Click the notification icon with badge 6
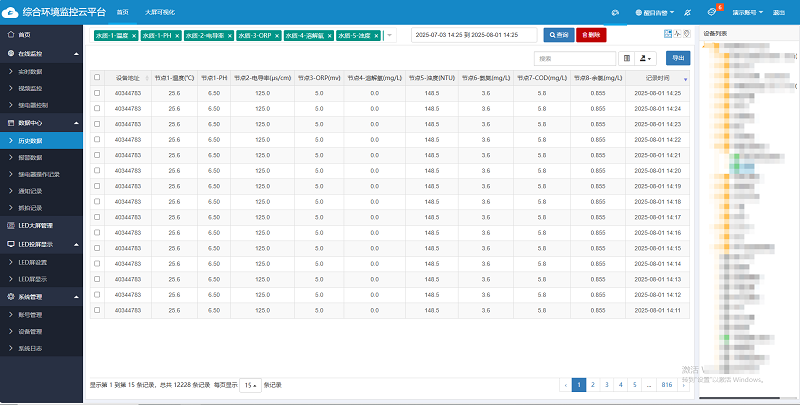800x405 pixels. (711, 12)
